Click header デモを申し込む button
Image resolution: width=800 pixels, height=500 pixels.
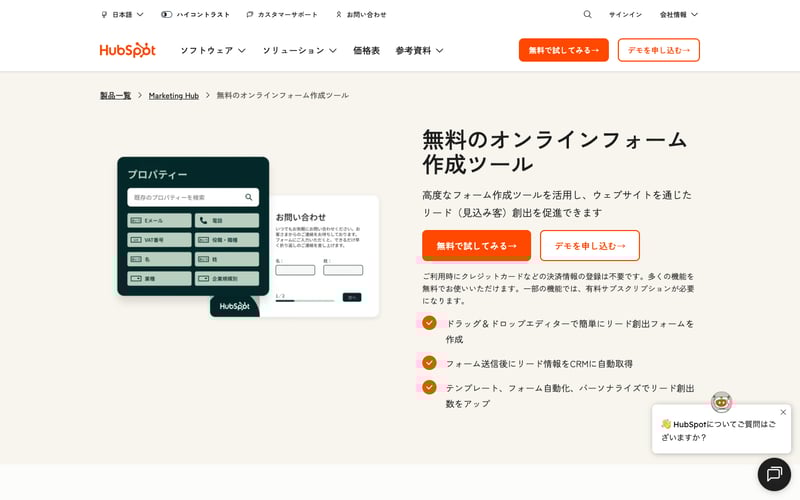[x=659, y=50]
